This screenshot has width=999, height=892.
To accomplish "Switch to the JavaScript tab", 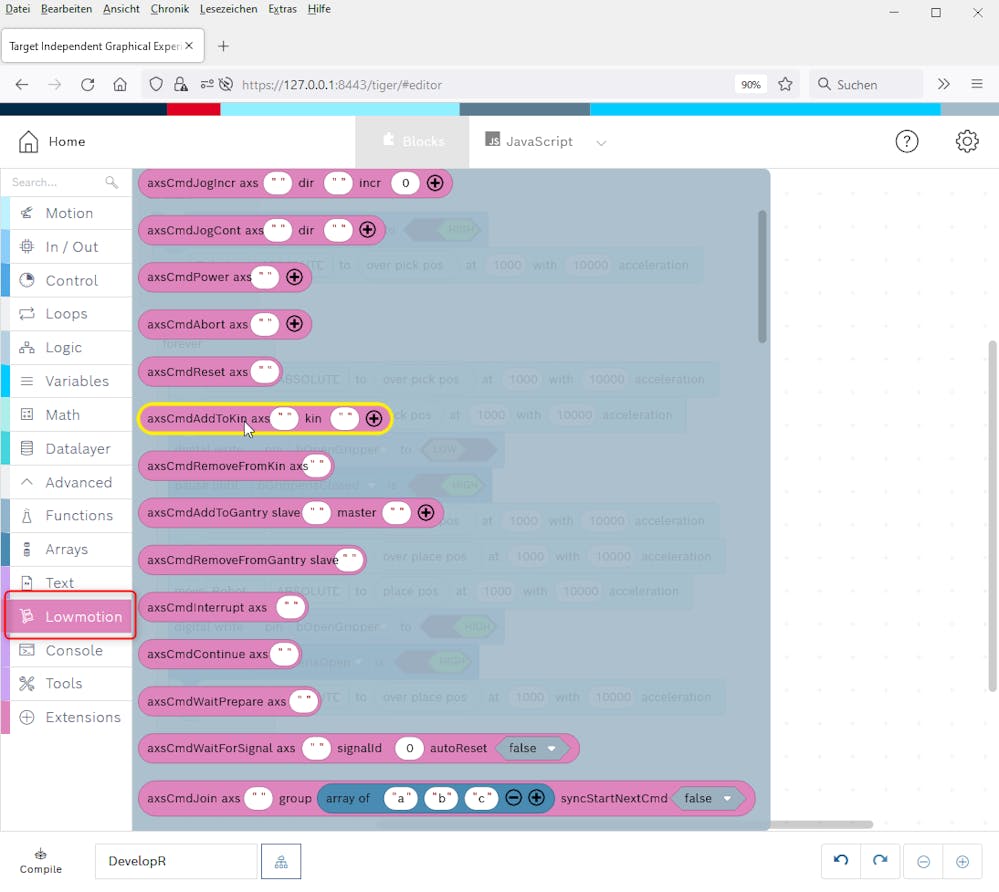I will tap(529, 142).
